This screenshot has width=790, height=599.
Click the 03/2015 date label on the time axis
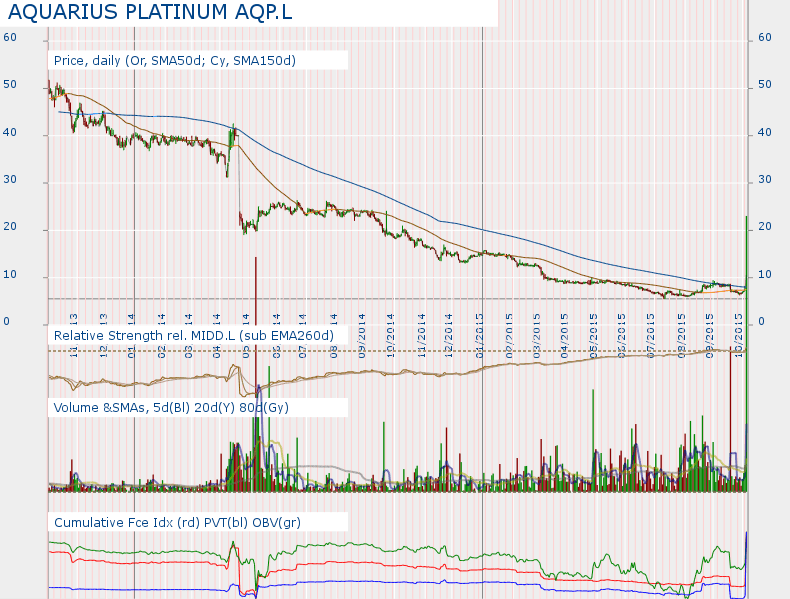(536, 336)
